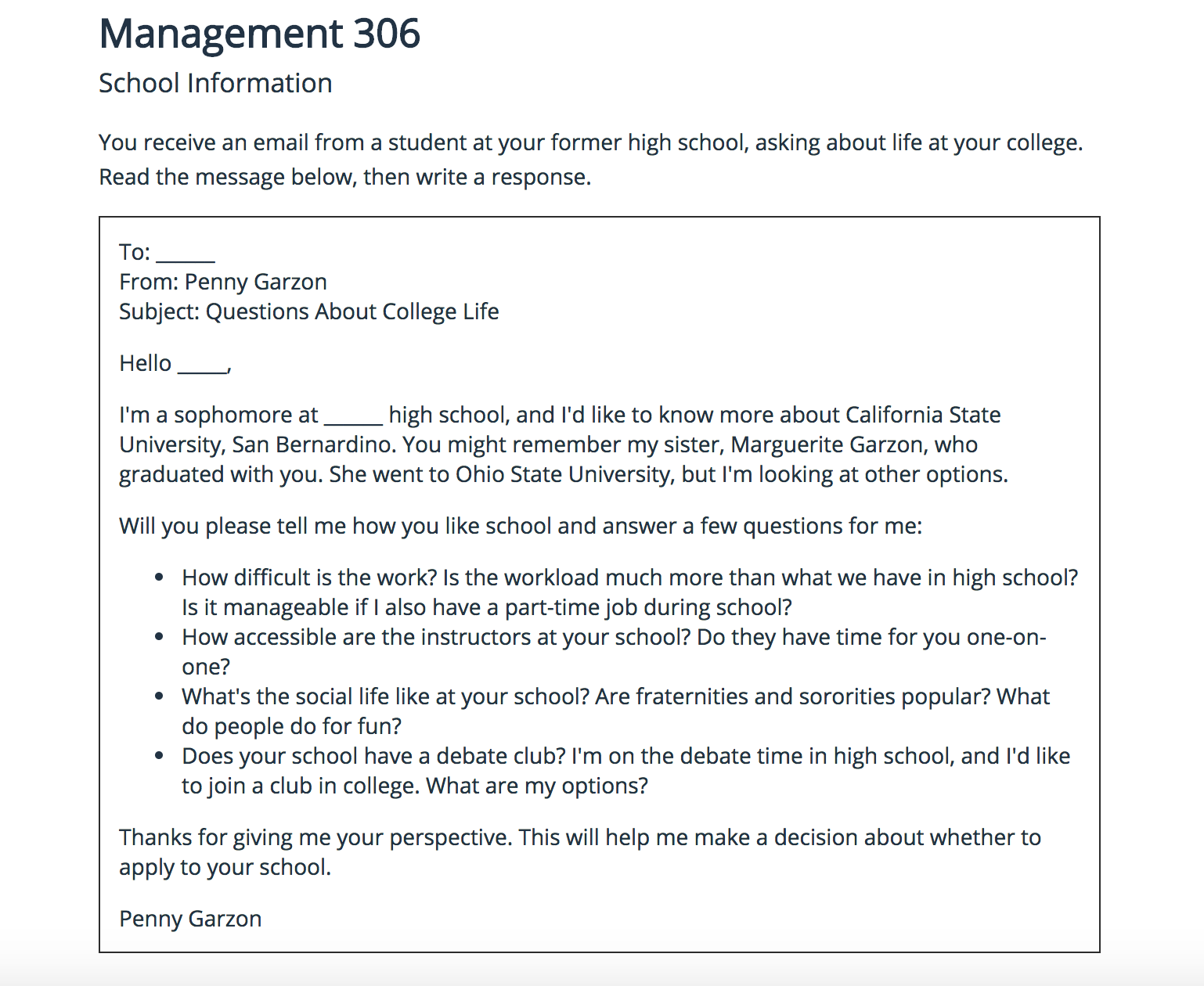Click the "Thanks for giving me your perspective" paragraph
This screenshot has height=986, width=1204.
(x=580, y=852)
